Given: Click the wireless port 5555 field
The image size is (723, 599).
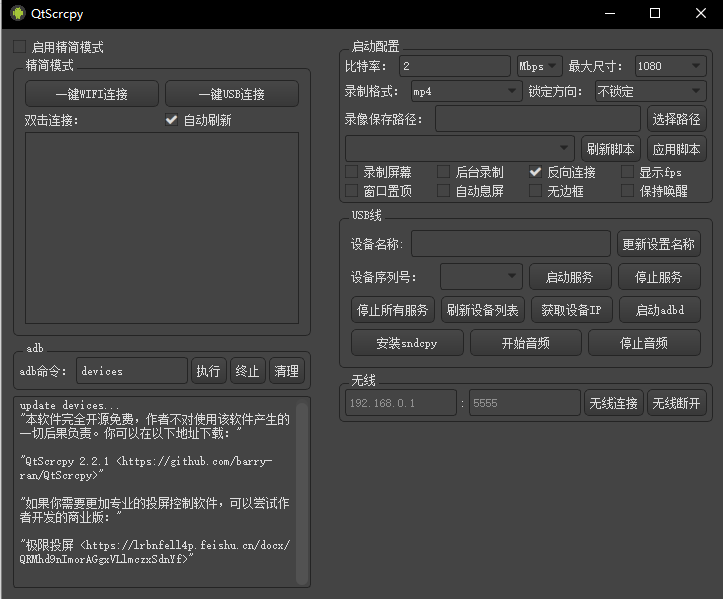Looking at the screenshot, I should tap(524, 403).
